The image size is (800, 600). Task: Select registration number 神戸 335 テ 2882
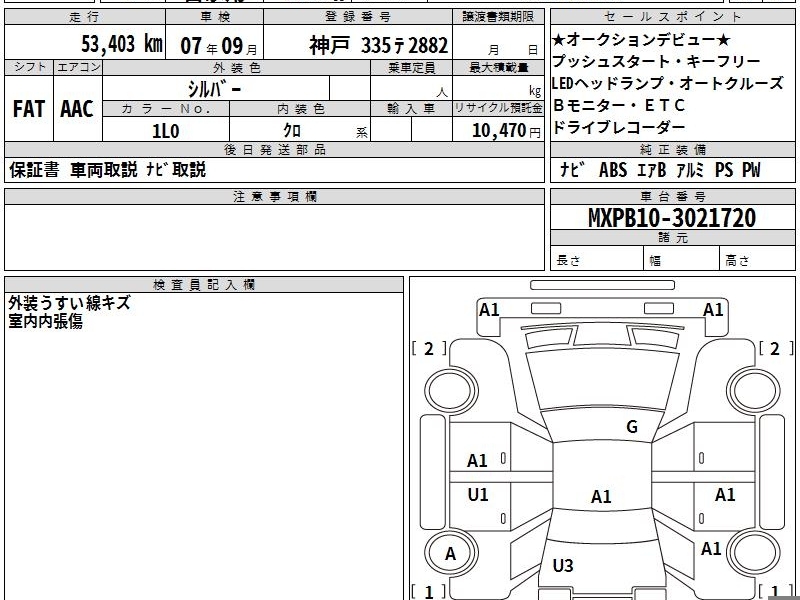[378, 45]
